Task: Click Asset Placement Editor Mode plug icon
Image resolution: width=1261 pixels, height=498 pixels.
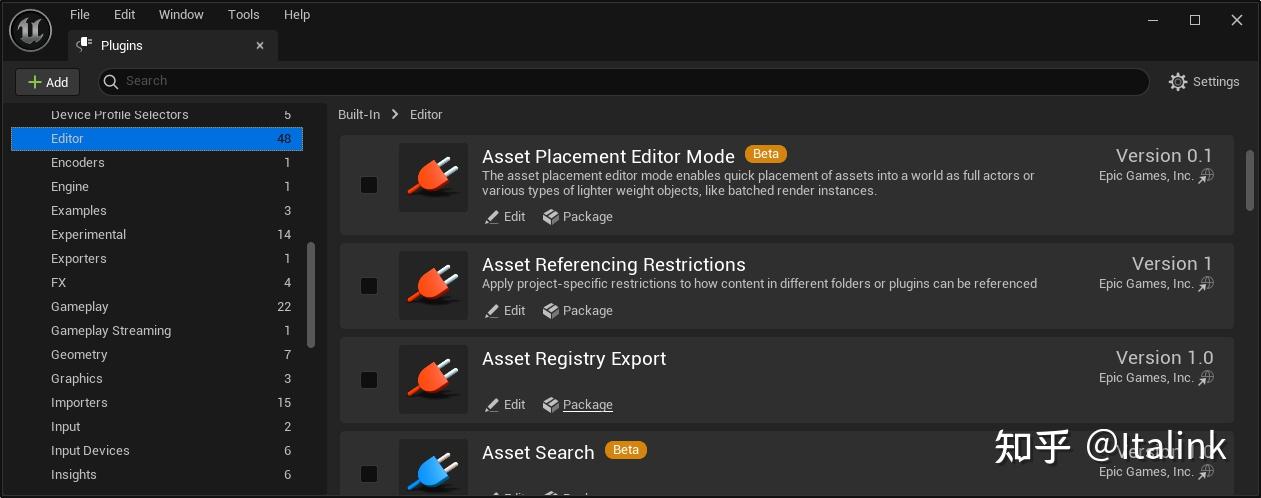Action: 433,177
